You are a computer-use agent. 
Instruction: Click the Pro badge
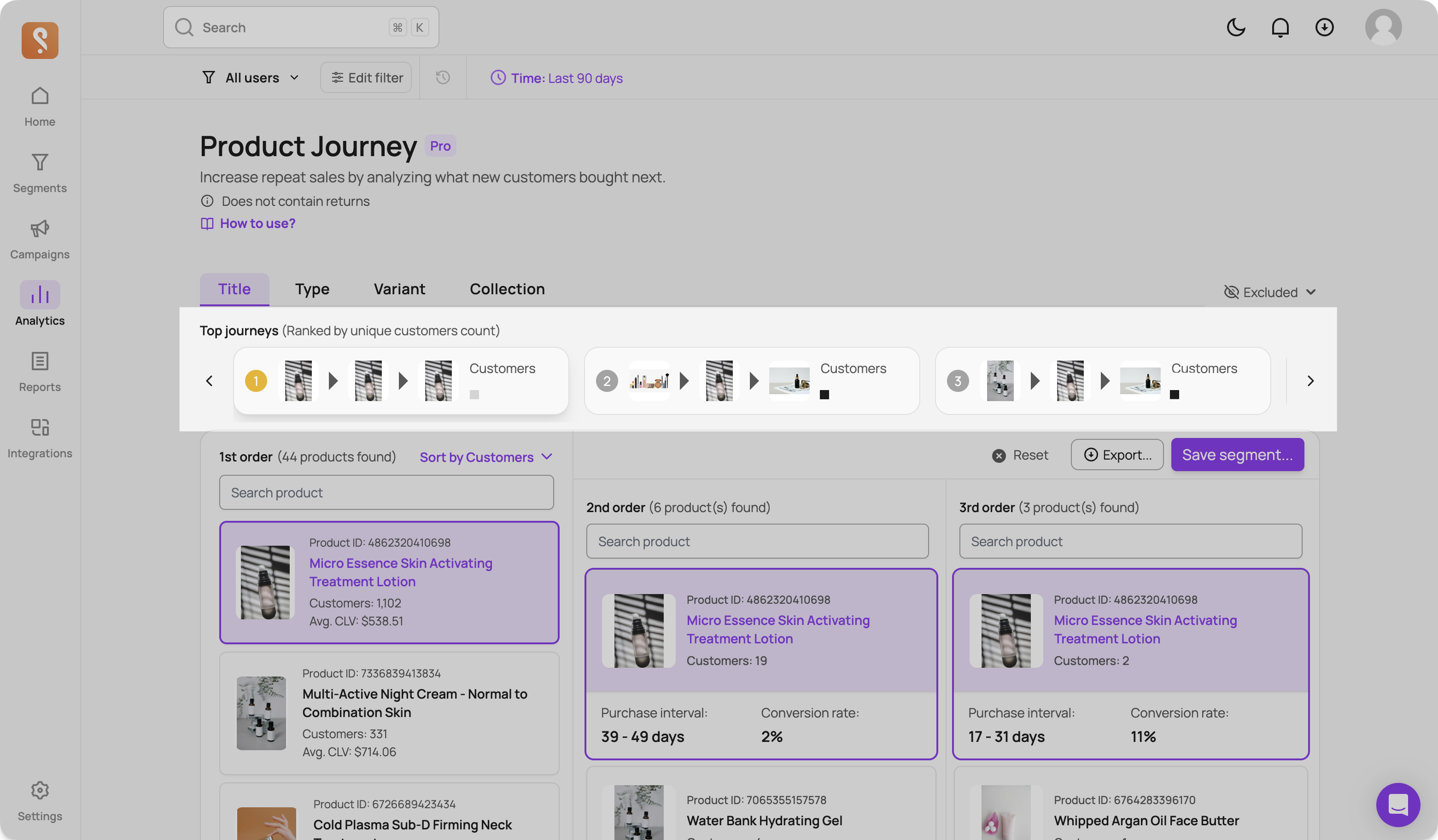click(x=440, y=146)
